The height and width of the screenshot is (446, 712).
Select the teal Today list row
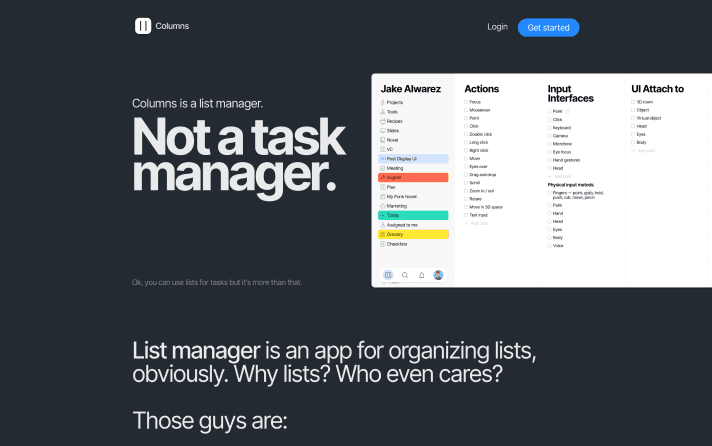pyautogui.click(x=413, y=215)
